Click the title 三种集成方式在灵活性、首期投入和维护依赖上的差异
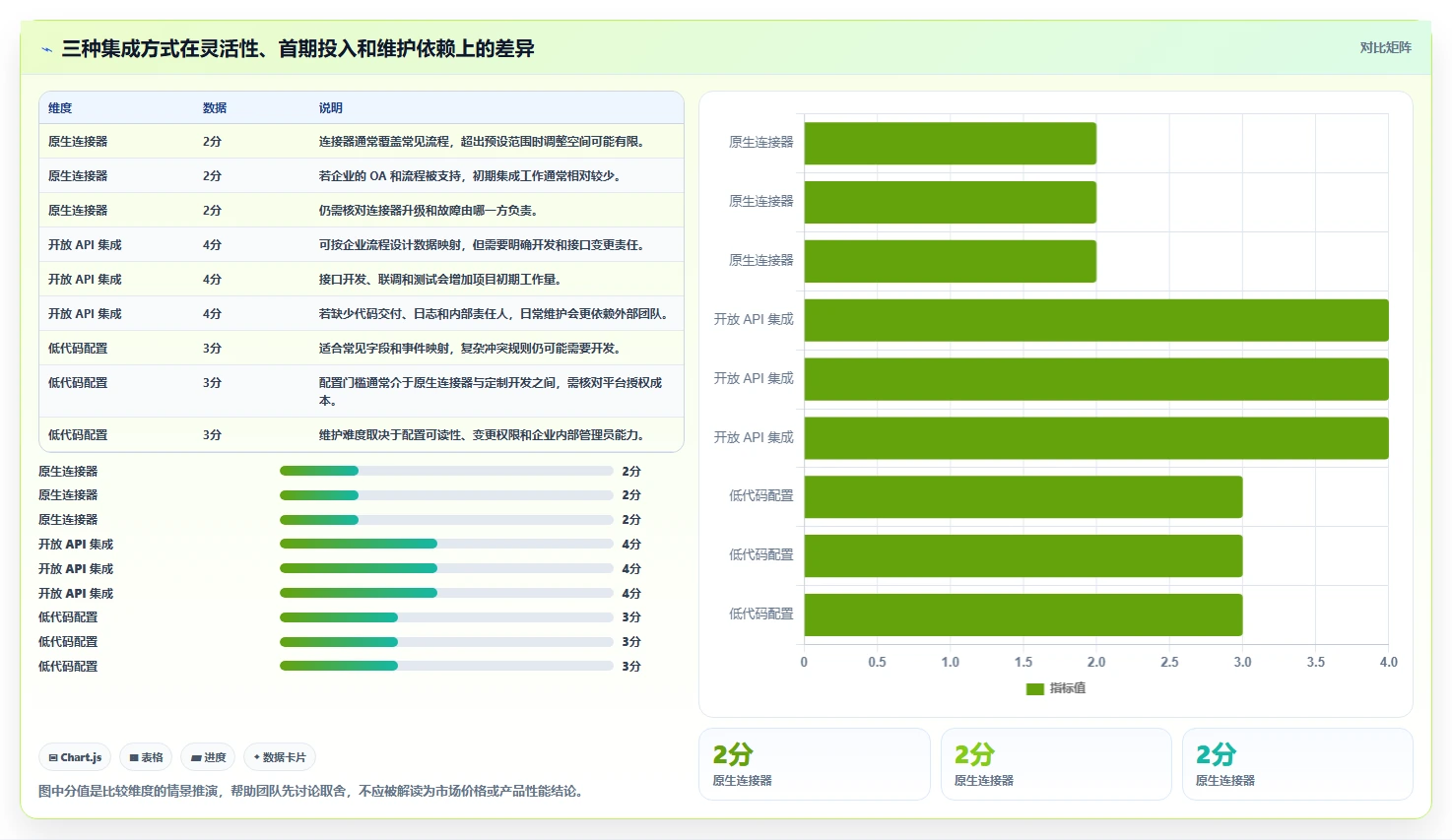The width and height of the screenshot is (1452, 840). [297, 48]
